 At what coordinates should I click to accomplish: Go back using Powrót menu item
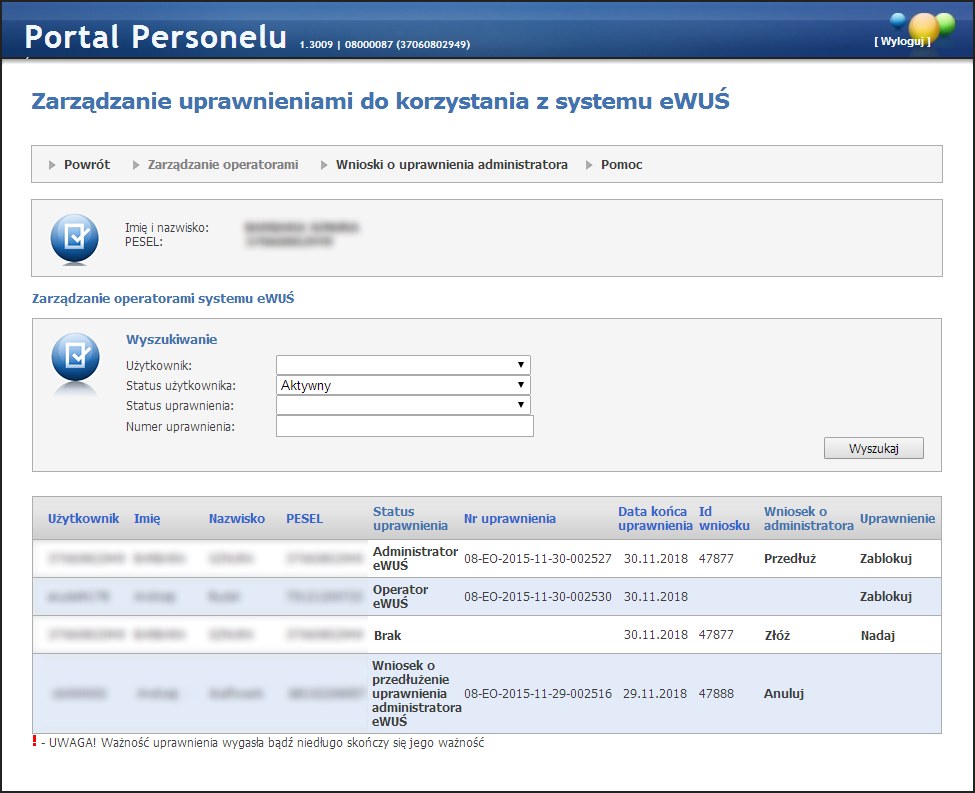[86, 164]
